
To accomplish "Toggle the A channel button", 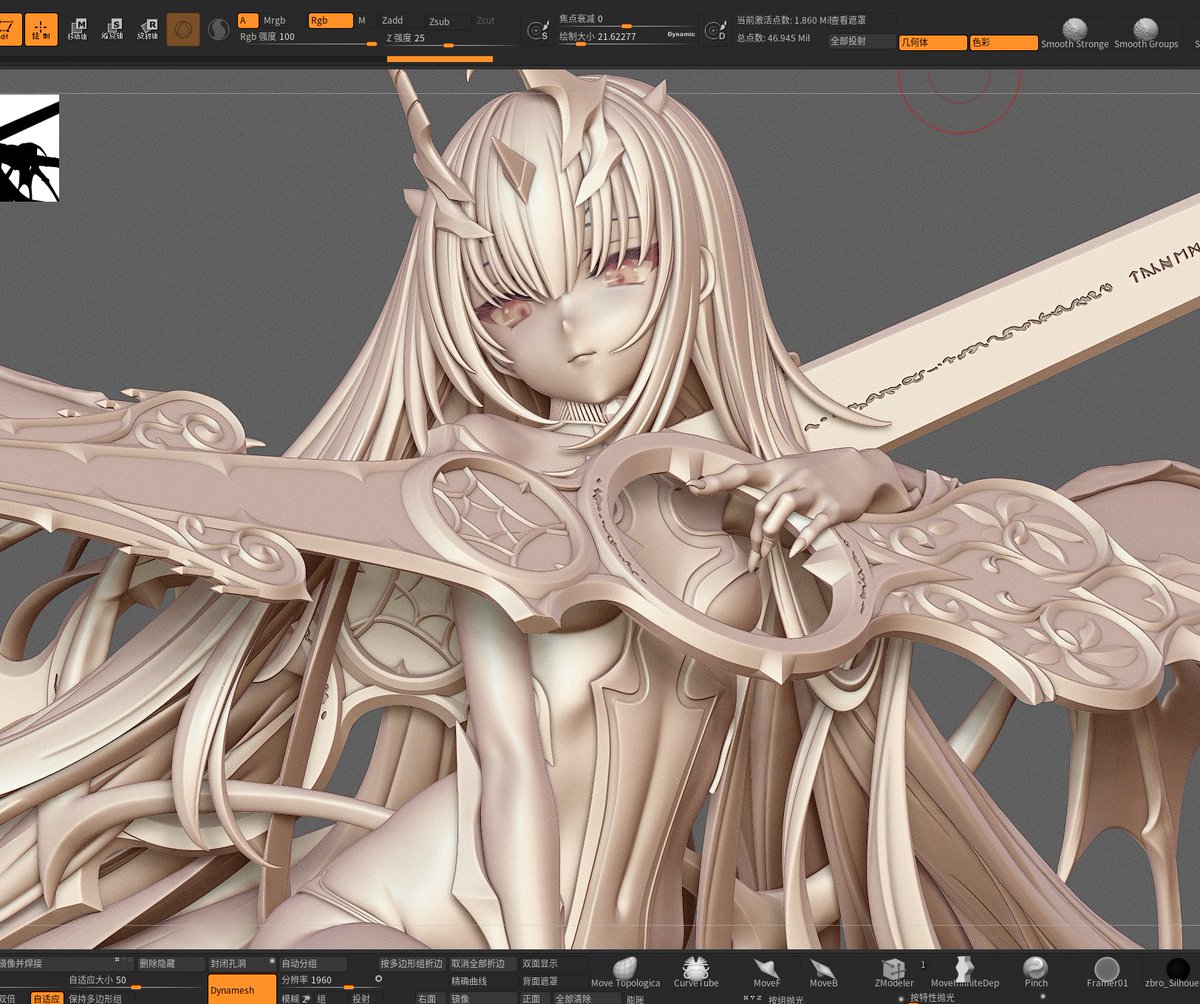I will tap(248, 20).
